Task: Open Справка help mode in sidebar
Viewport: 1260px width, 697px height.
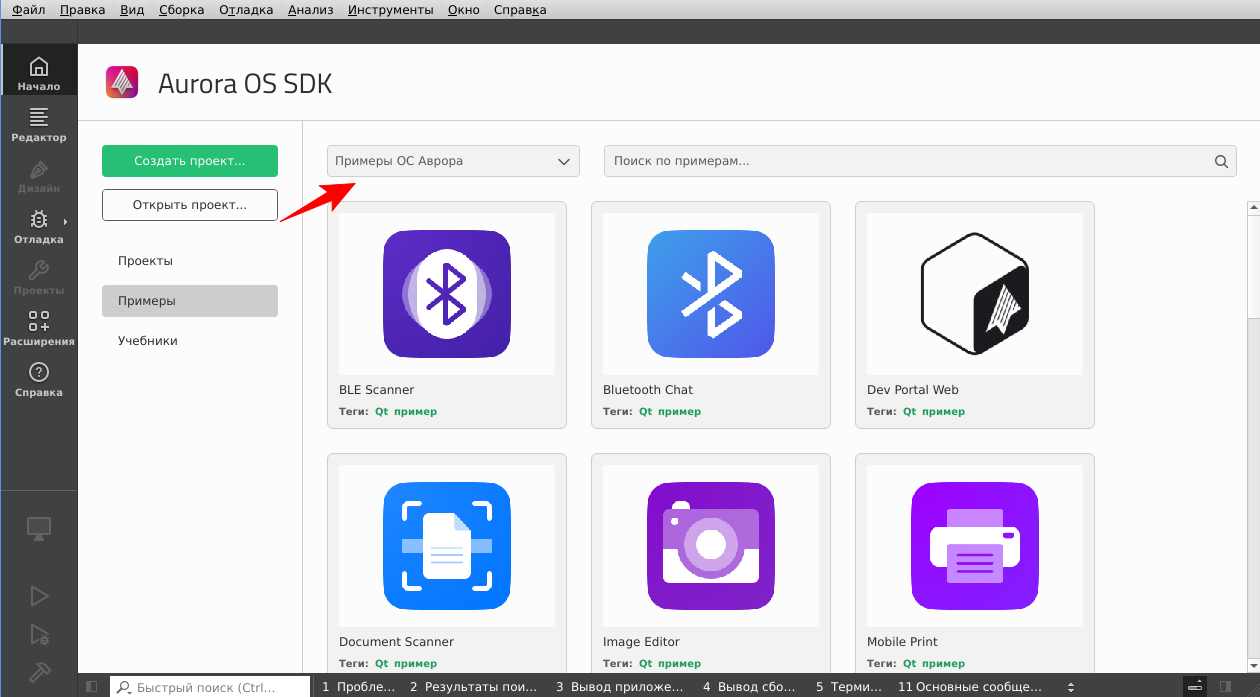Action: 38,379
